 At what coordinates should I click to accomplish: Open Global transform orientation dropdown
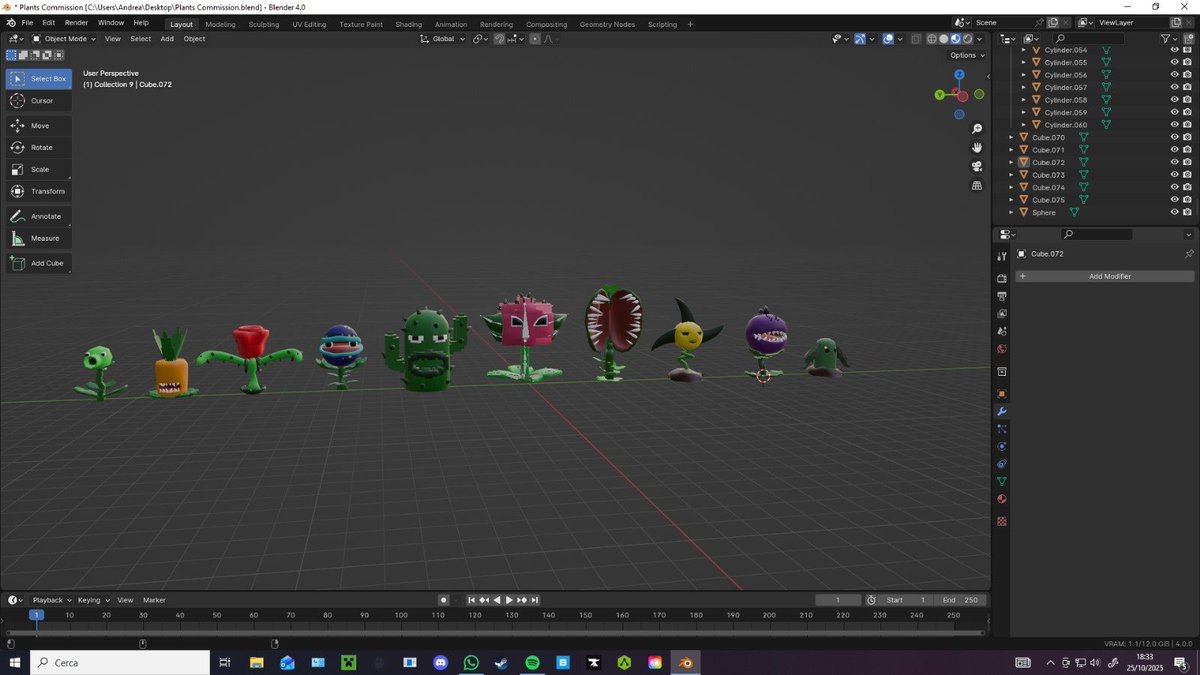[443, 39]
